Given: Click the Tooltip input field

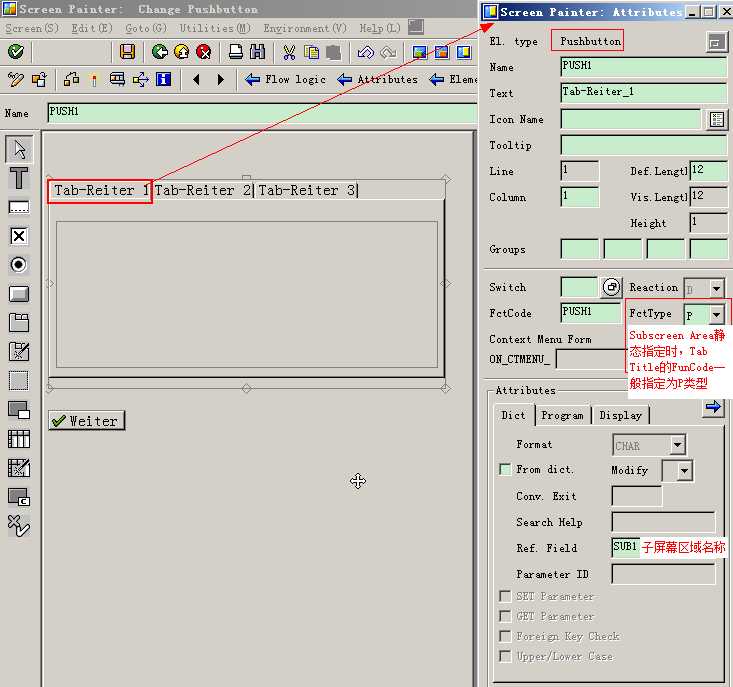Looking at the screenshot, I should point(644,146).
